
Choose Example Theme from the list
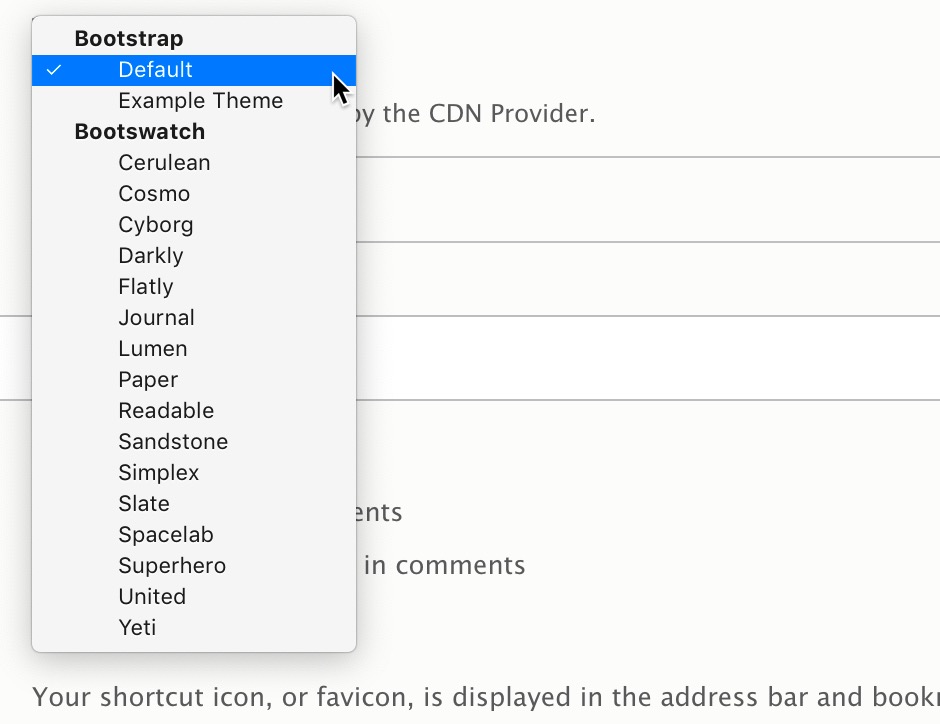pyautogui.click(x=200, y=101)
